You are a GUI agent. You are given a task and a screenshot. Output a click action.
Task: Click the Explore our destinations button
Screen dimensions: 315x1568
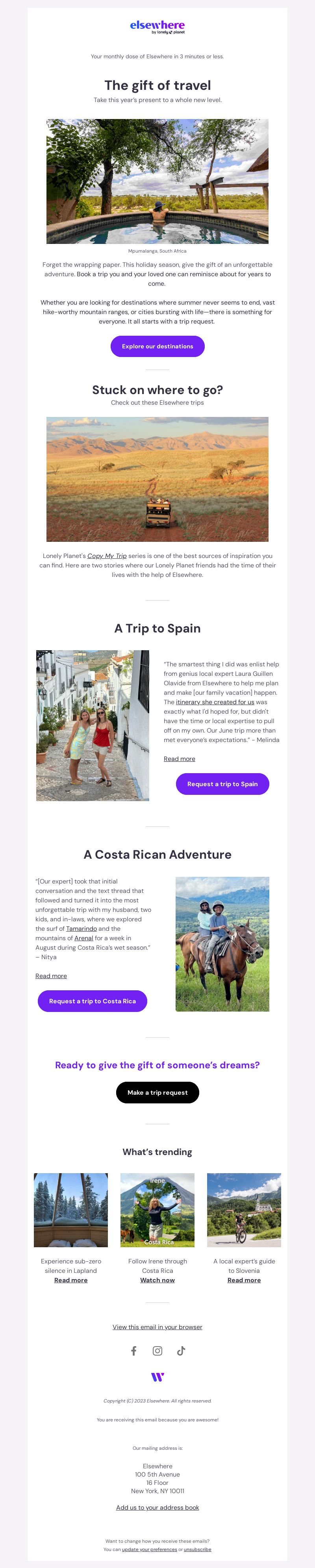click(x=157, y=346)
